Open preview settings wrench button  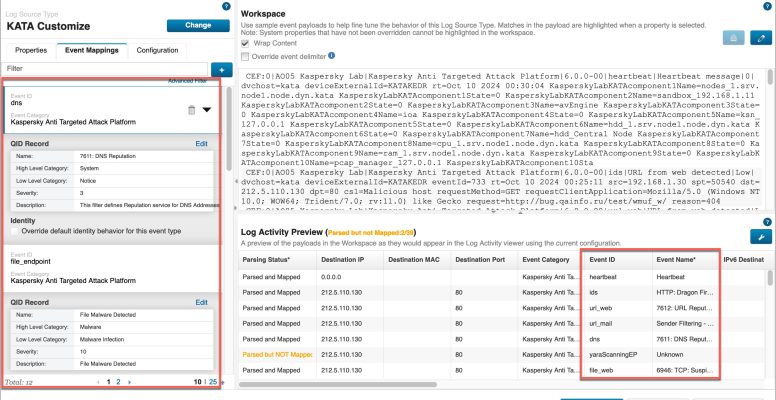tap(761, 236)
